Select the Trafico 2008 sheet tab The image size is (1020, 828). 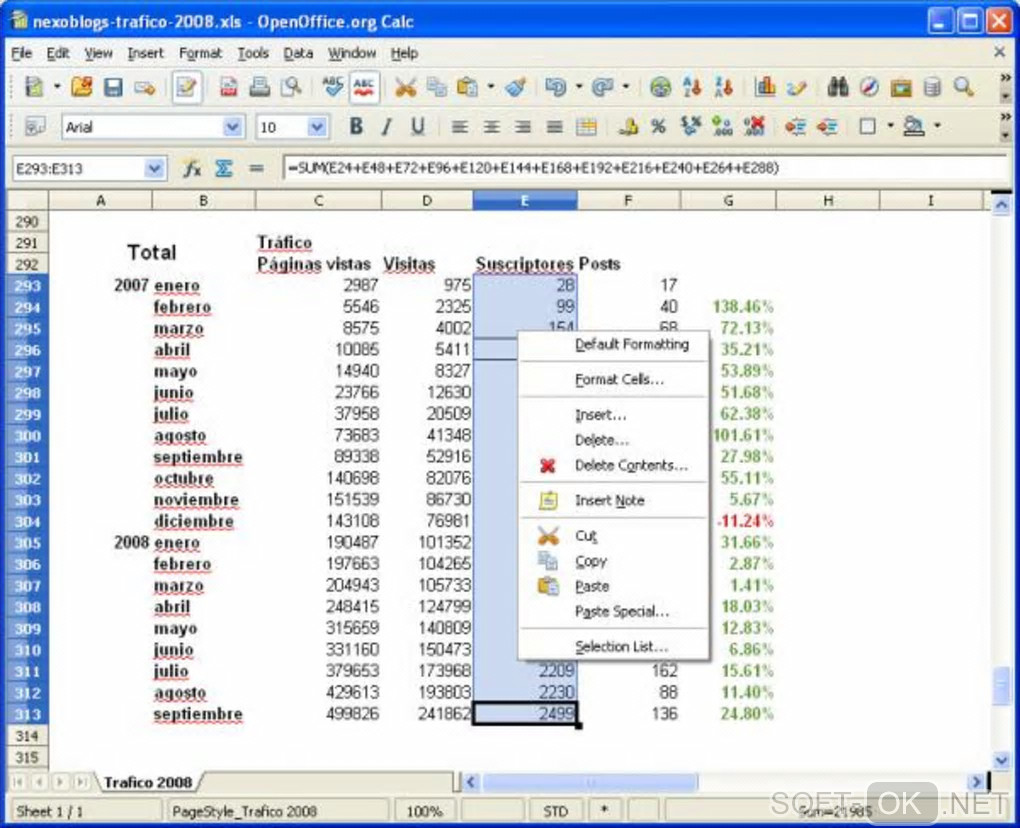click(x=148, y=782)
